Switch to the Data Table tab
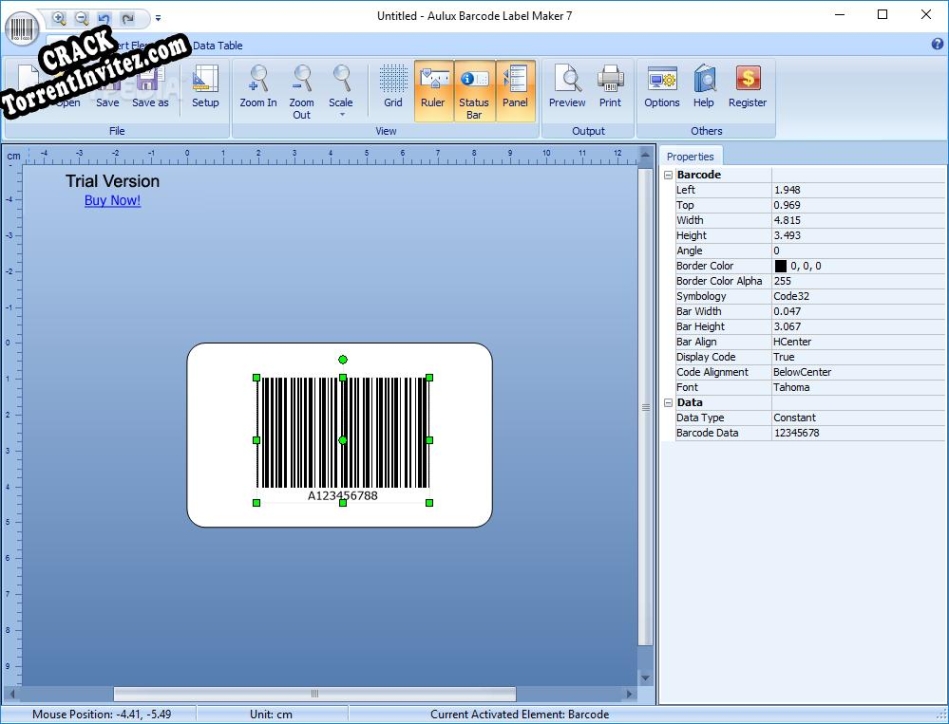The image size is (949, 724). 218,45
